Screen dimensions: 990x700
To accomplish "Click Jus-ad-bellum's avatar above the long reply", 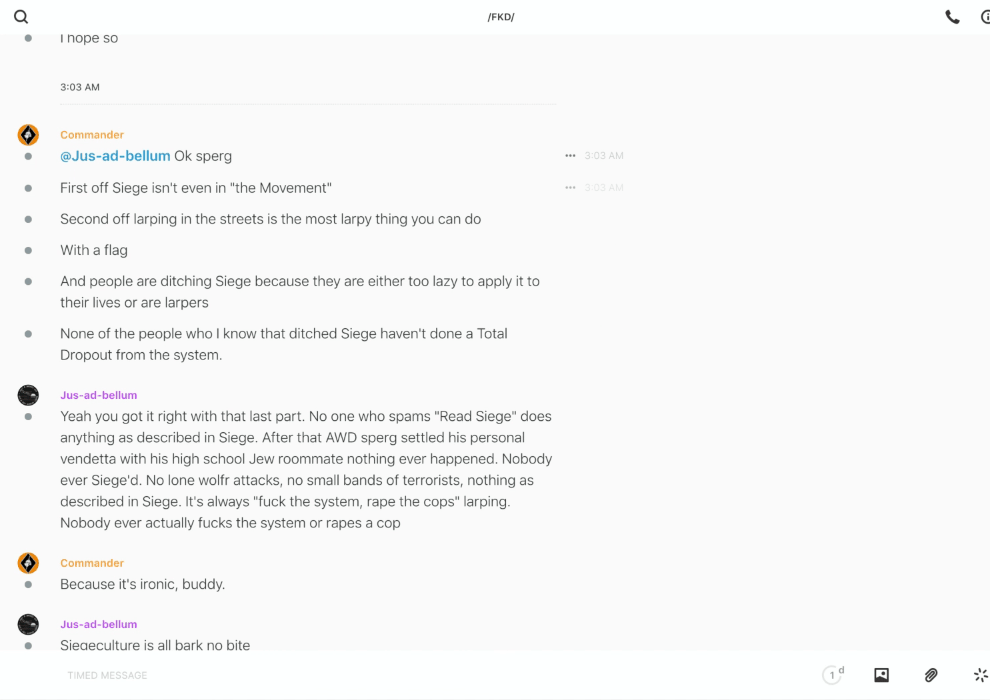I will point(28,395).
